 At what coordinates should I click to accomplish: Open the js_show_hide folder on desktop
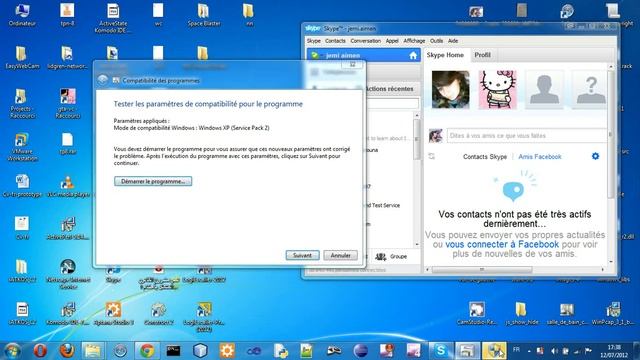pyautogui.click(x=521, y=313)
